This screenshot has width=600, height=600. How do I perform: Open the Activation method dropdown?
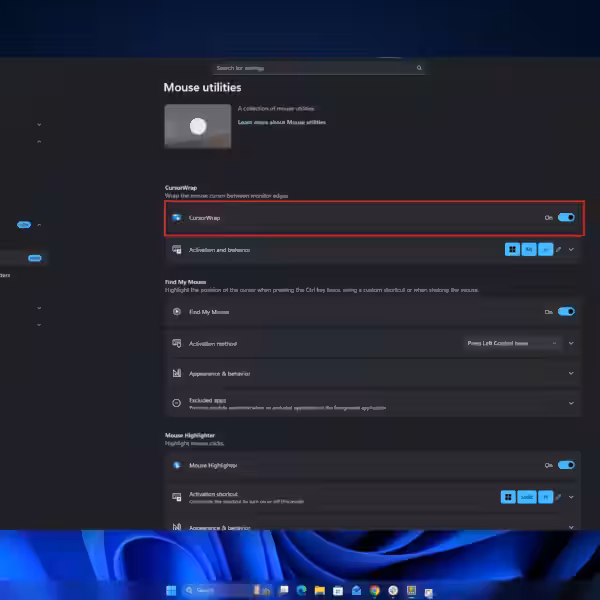513,343
